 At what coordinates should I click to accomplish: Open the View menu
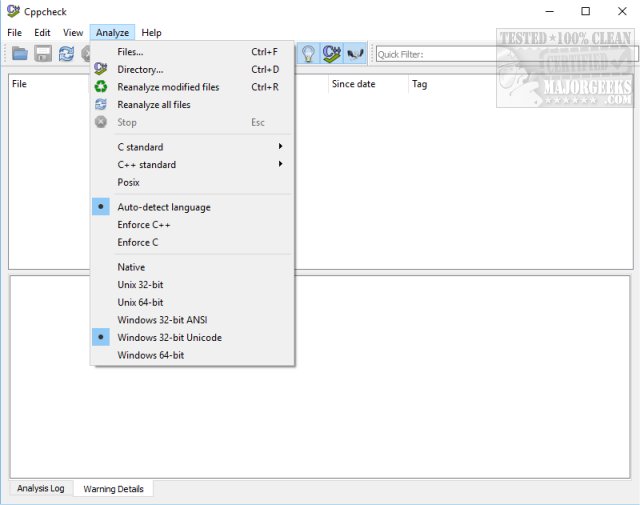click(x=73, y=33)
